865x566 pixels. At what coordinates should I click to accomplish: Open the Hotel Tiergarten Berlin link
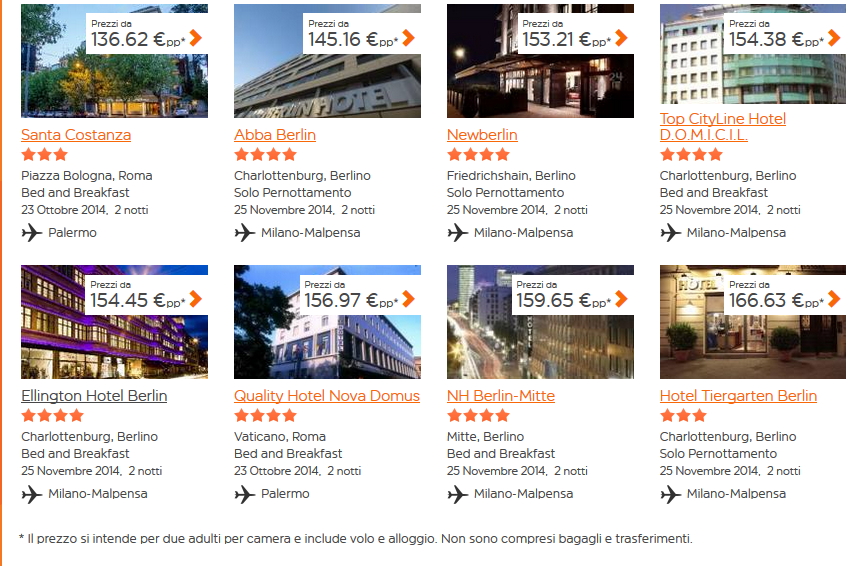(738, 396)
